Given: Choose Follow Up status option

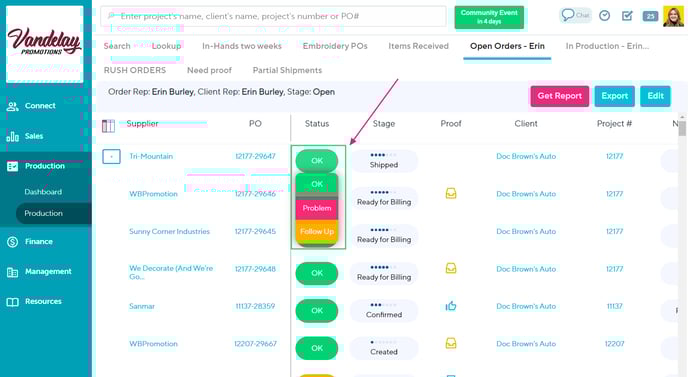Looking at the screenshot, I should [x=317, y=231].
